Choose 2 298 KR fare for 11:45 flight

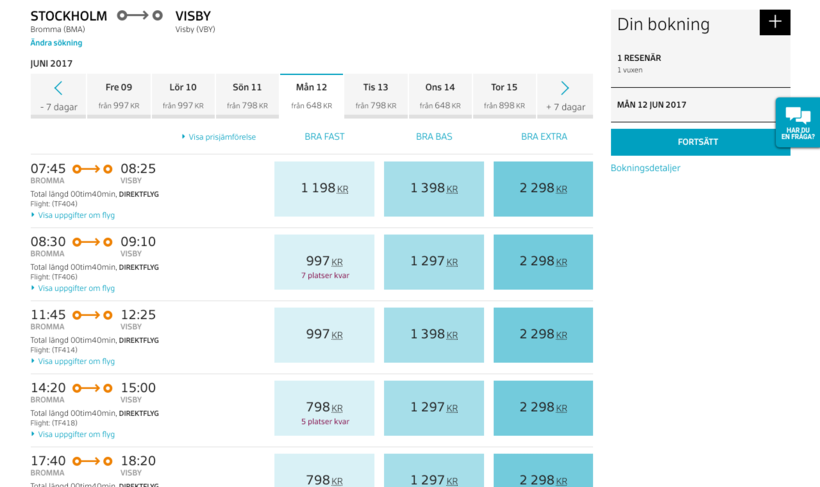(543, 335)
